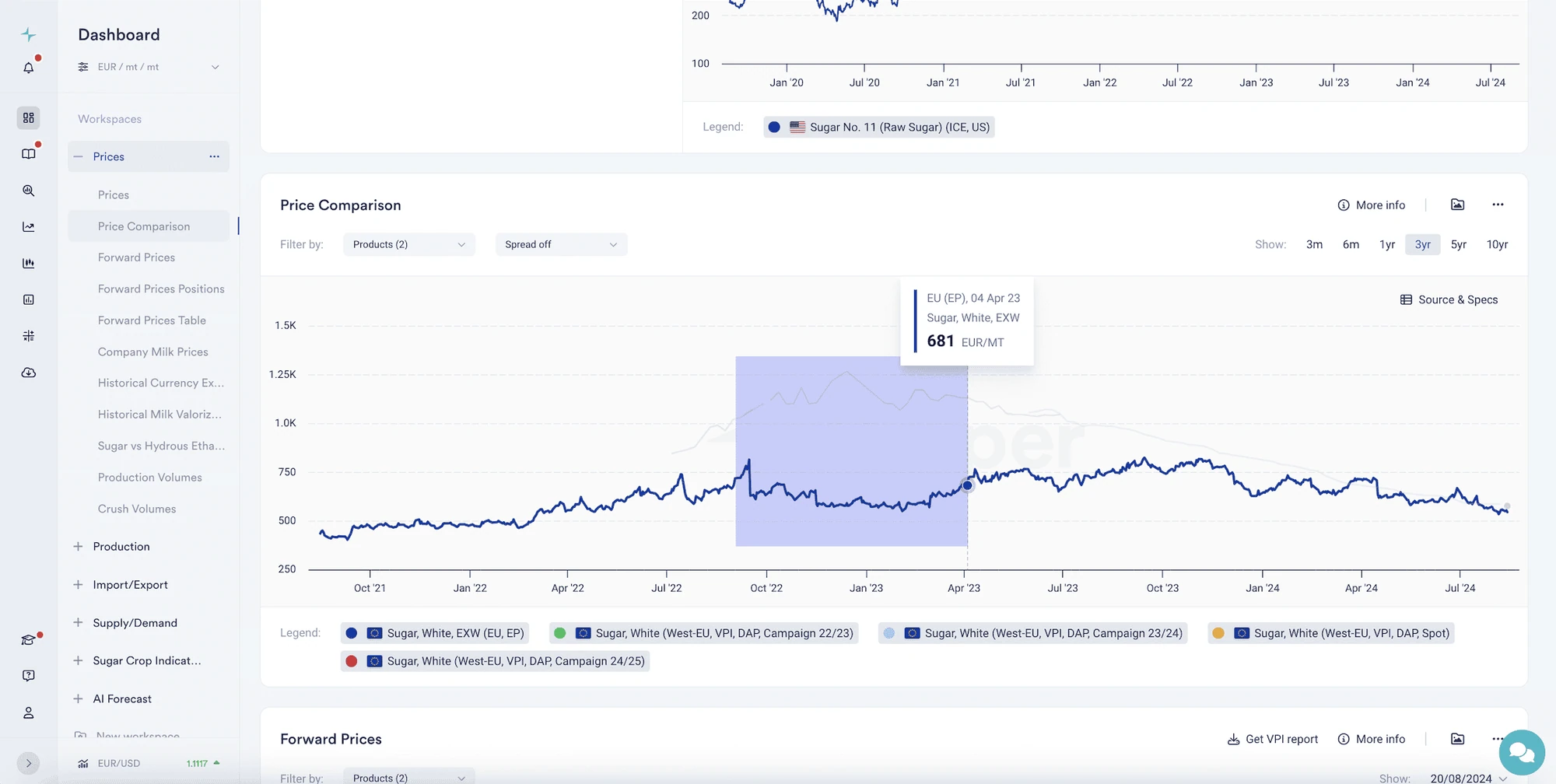
Task: Open the book icon in left rail
Action: pos(29,154)
